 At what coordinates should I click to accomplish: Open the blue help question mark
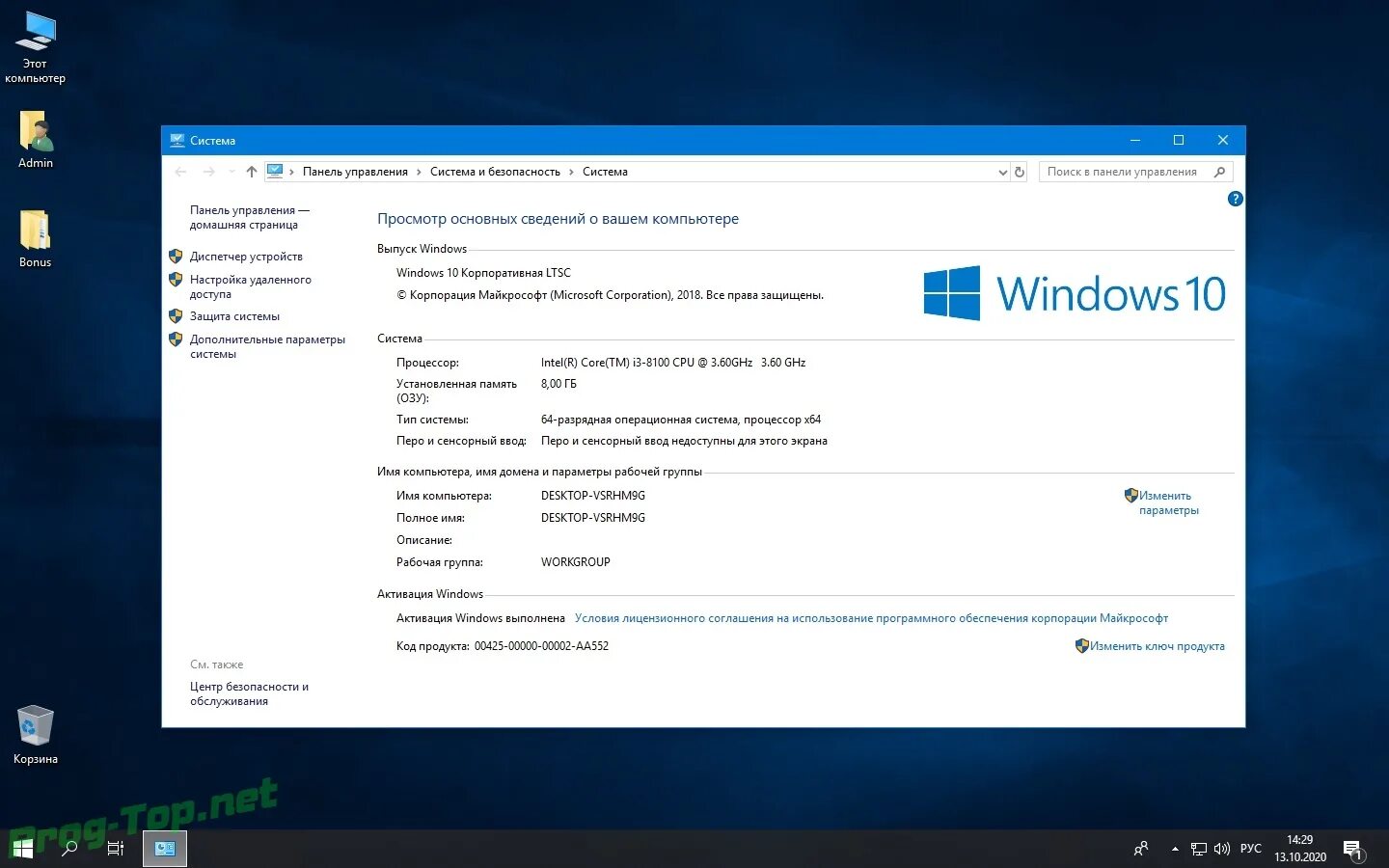(x=1235, y=199)
